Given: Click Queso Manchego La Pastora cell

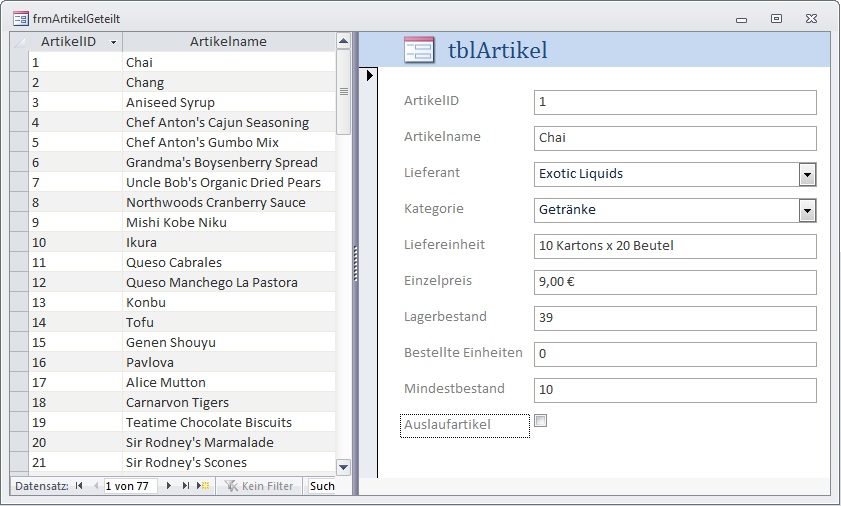Looking at the screenshot, I should point(229,283).
